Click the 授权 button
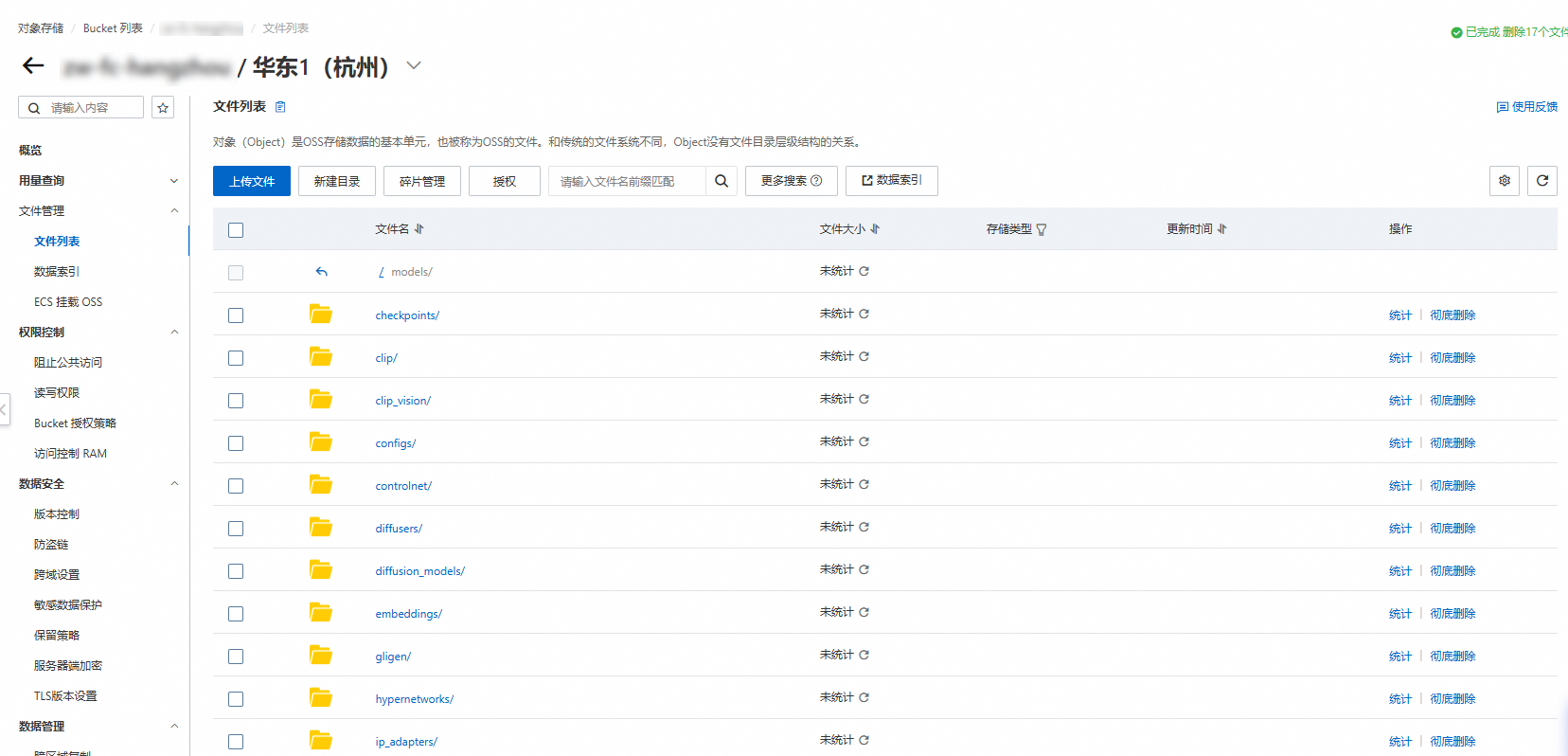This screenshot has width=1568, height=756. (x=505, y=181)
